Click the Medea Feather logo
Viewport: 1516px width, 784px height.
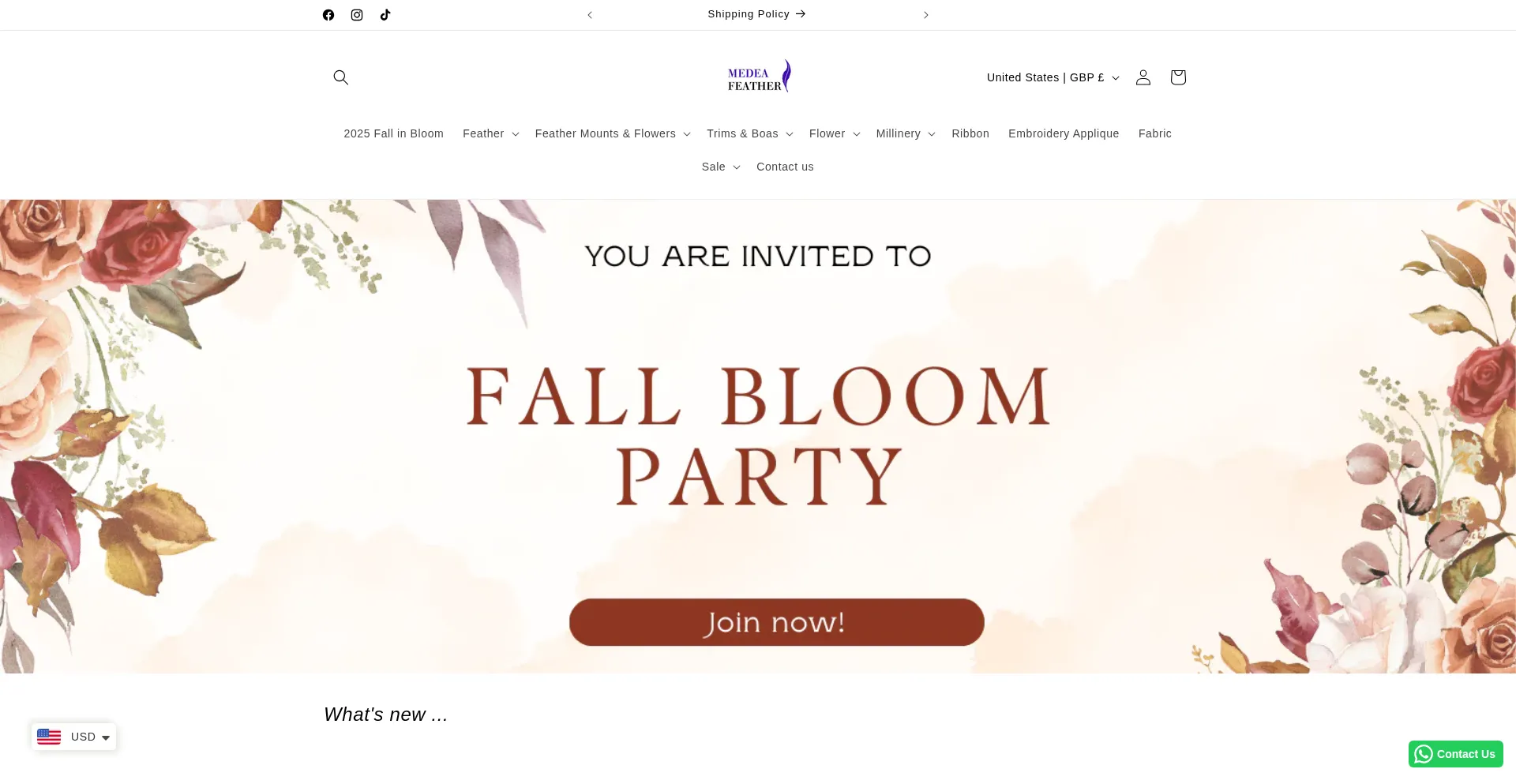click(758, 77)
